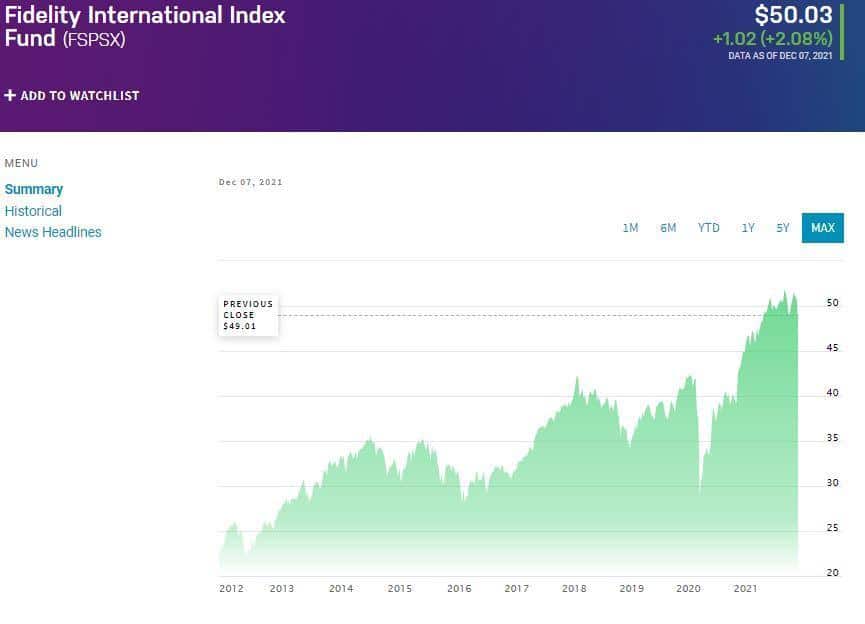Viewport: 865px width, 624px height.
Task: Click the 2015 label on the x-axis
Action: [x=399, y=589]
